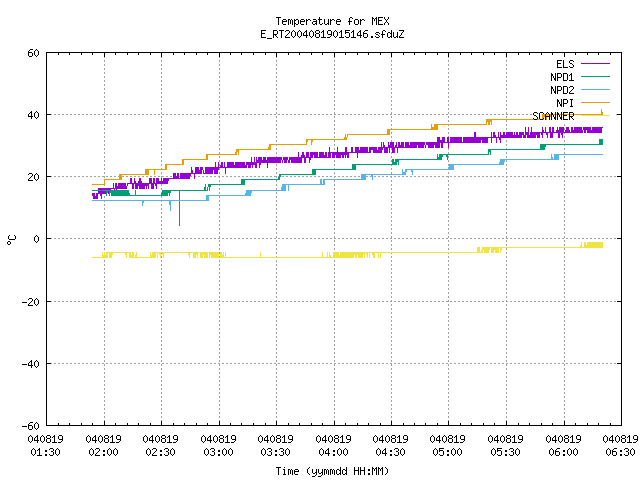
Task: Click the x-axis tick label 06:00
Action: tap(564, 452)
